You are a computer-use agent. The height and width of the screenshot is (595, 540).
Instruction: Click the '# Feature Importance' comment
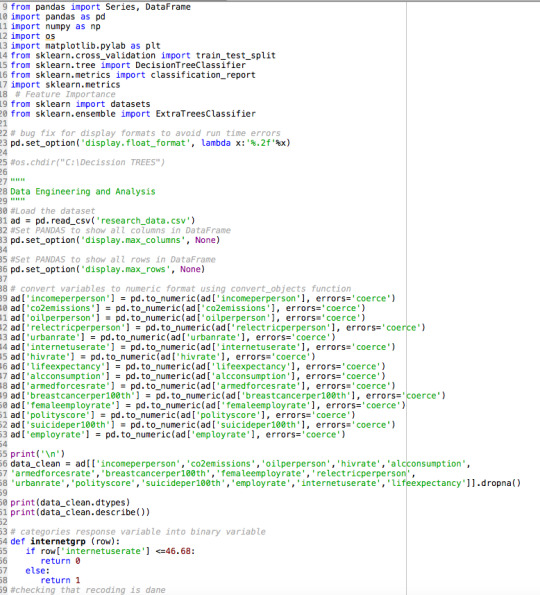point(65,94)
